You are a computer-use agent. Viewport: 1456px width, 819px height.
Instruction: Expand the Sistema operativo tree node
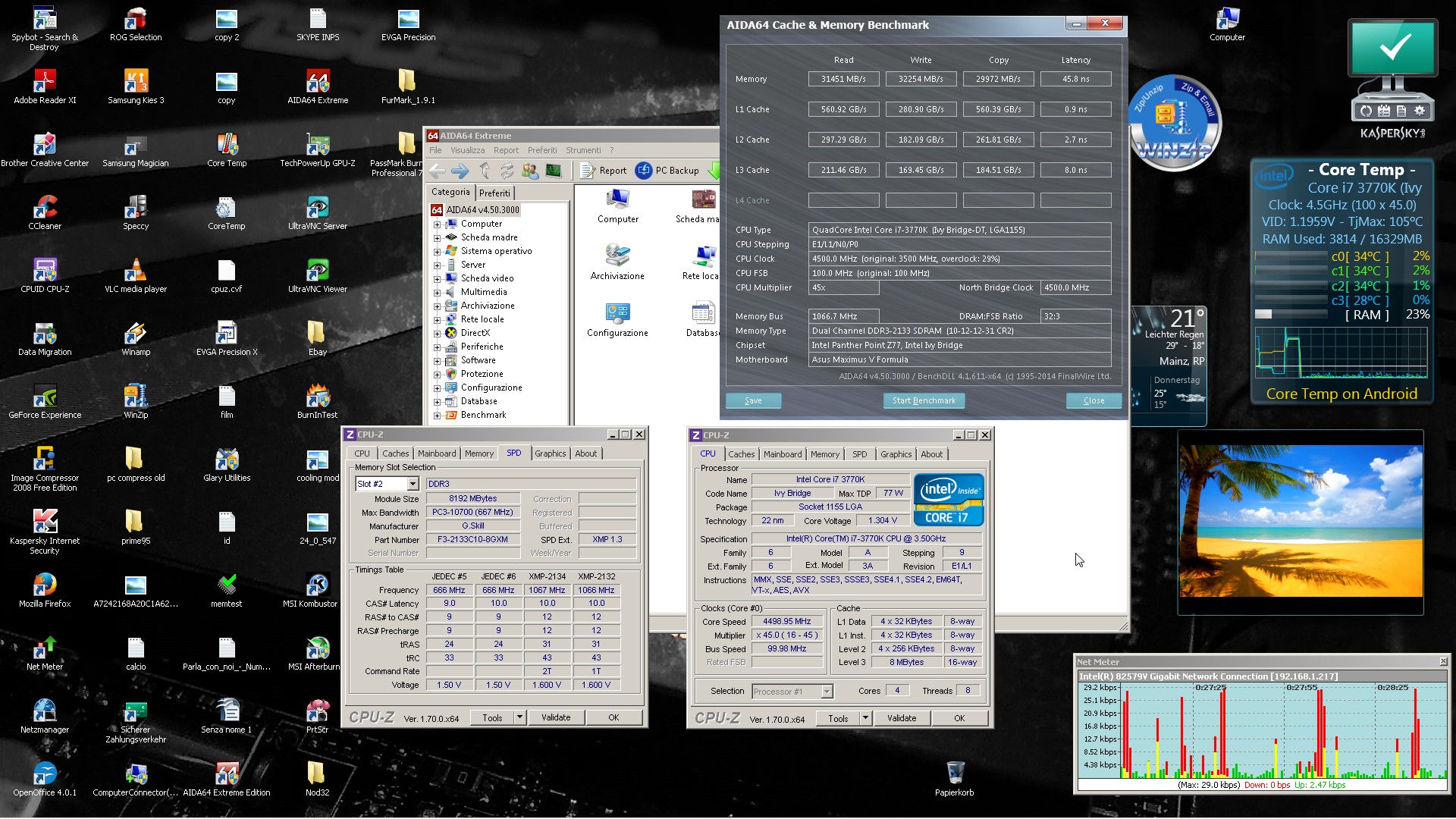pos(438,252)
